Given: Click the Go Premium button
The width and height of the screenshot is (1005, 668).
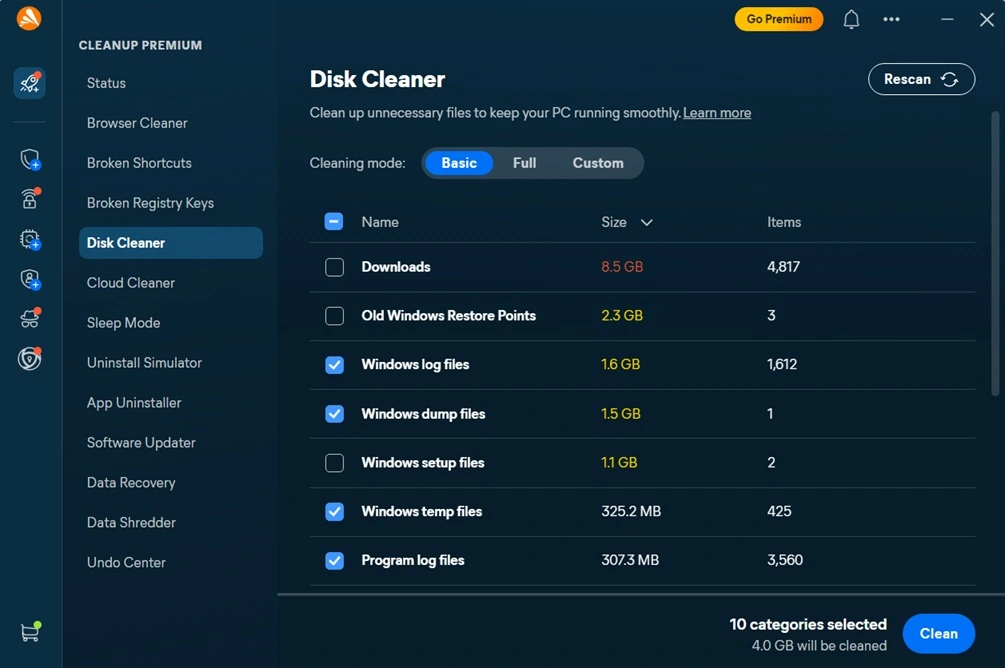Looking at the screenshot, I should coord(779,19).
